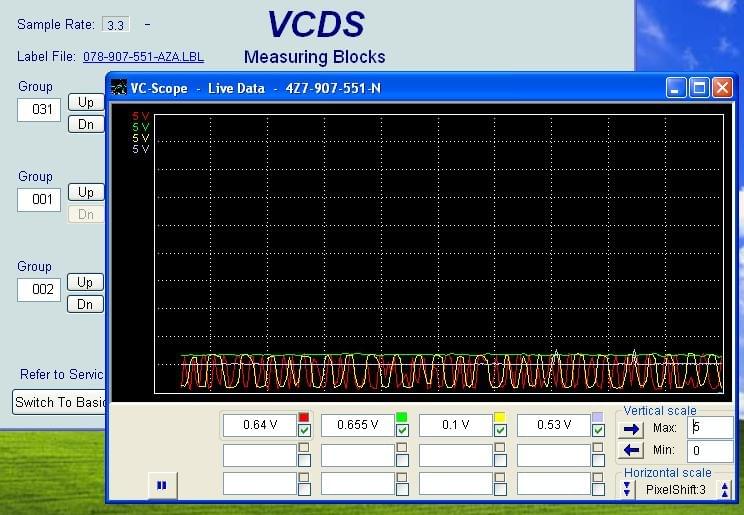Check the third-row checkbox below the red channel
Viewport: 744px width, 515px height.
pyautogui.click(x=304, y=489)
